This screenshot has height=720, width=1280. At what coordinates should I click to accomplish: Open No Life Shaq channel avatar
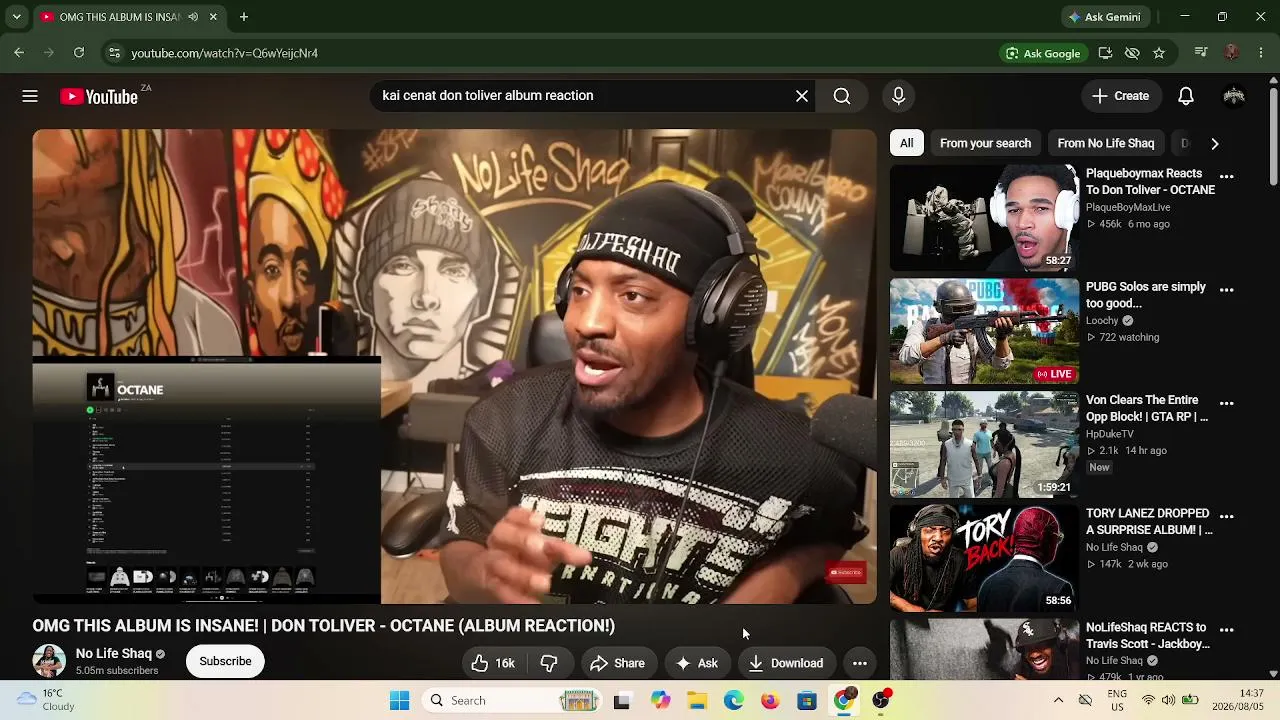point(49,661)
